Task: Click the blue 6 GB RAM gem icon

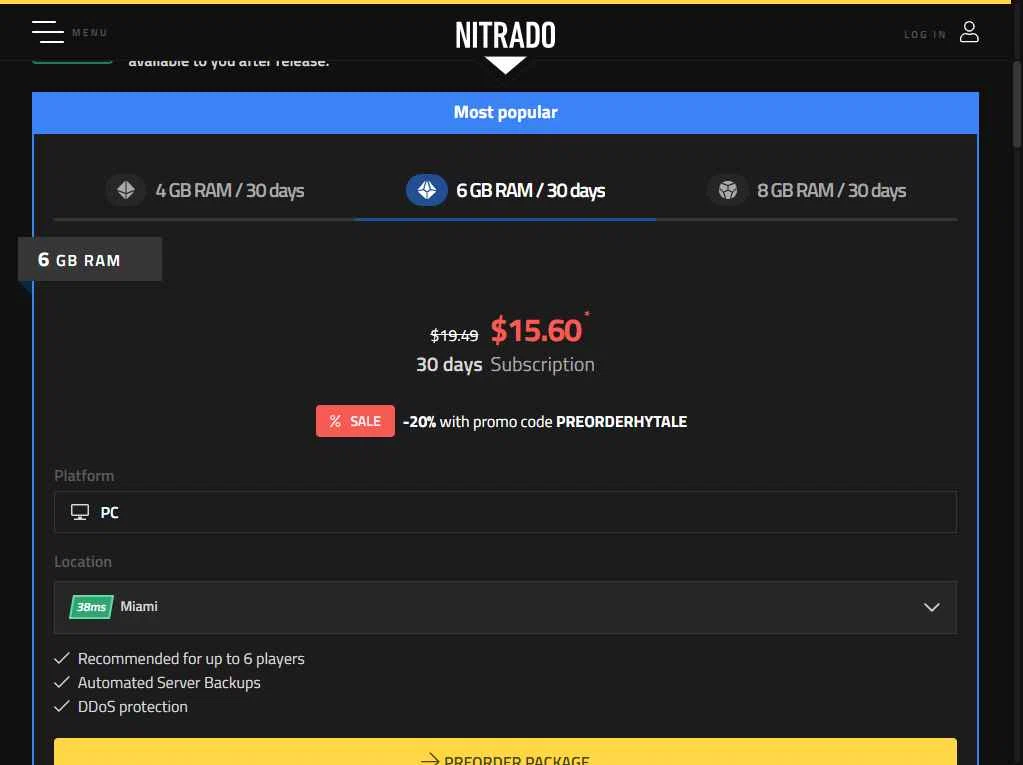Action: click(427, 190)
